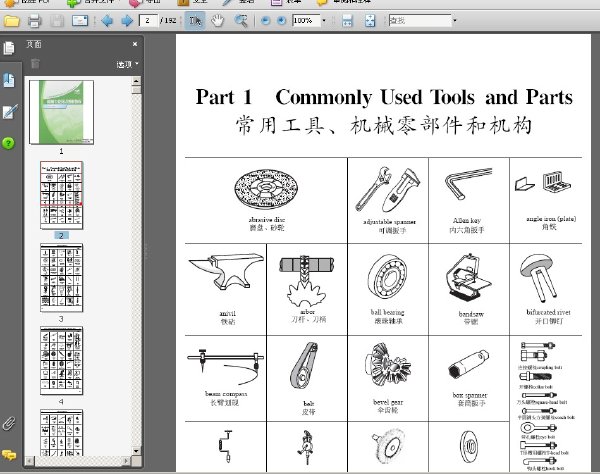Viewport: 600px width, 474px height.
Task: Open the zoom percentage dropdown arrow
Action: coord(324,20)
